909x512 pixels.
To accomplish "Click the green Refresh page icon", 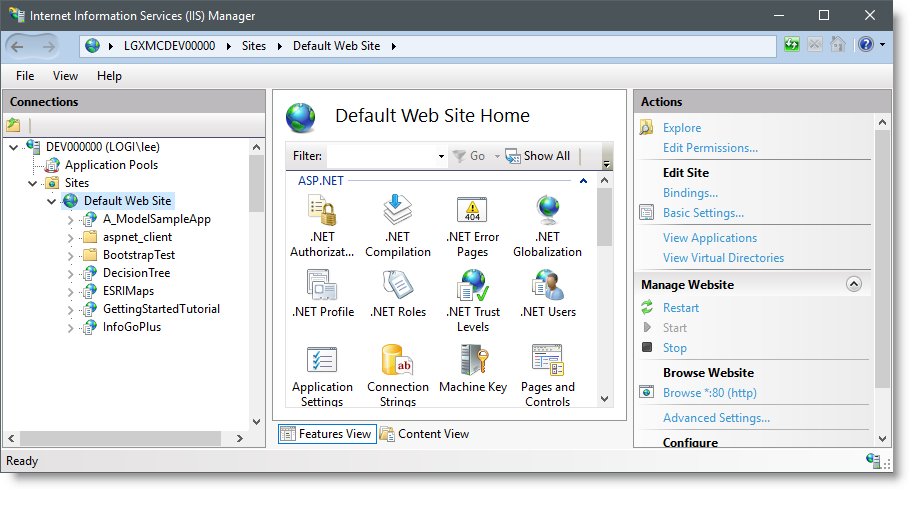I will tap(792, 45).
